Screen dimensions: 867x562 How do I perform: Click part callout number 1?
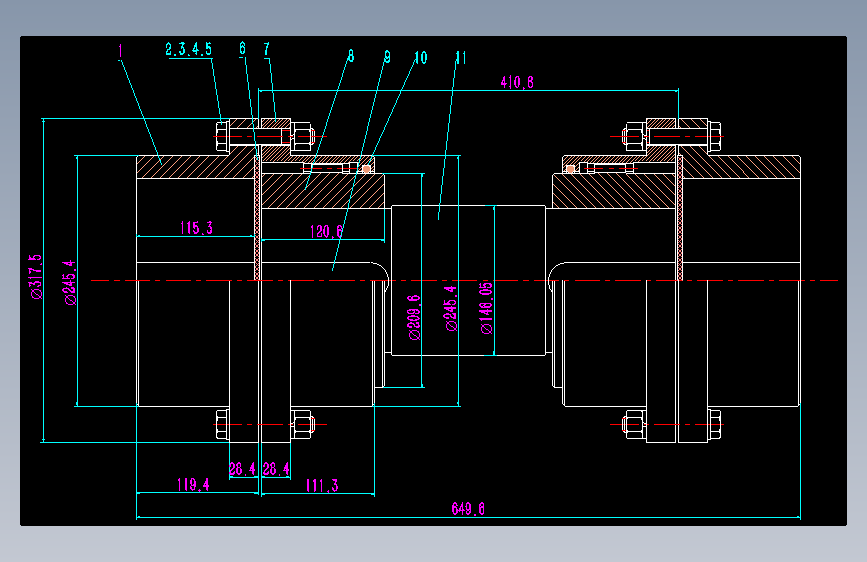pyautogui.click(x=121, y=51)
